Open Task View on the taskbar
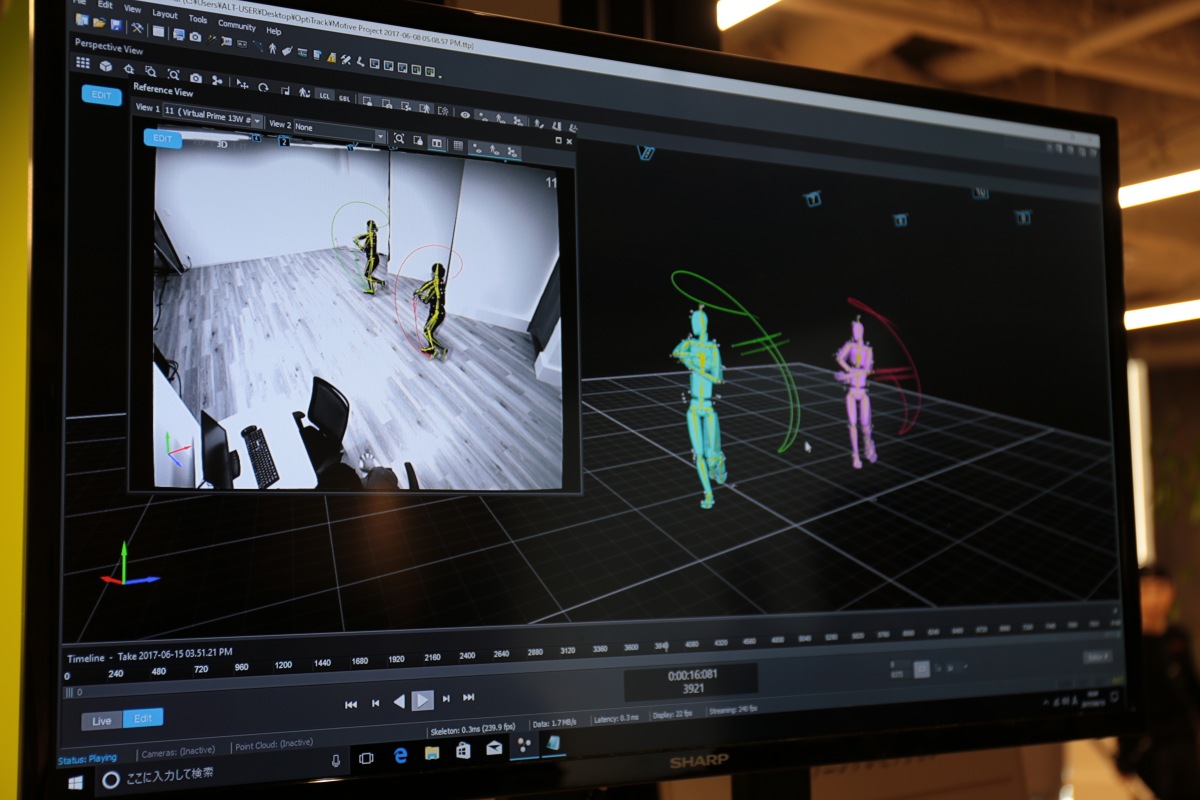 [x=366, y=758]
